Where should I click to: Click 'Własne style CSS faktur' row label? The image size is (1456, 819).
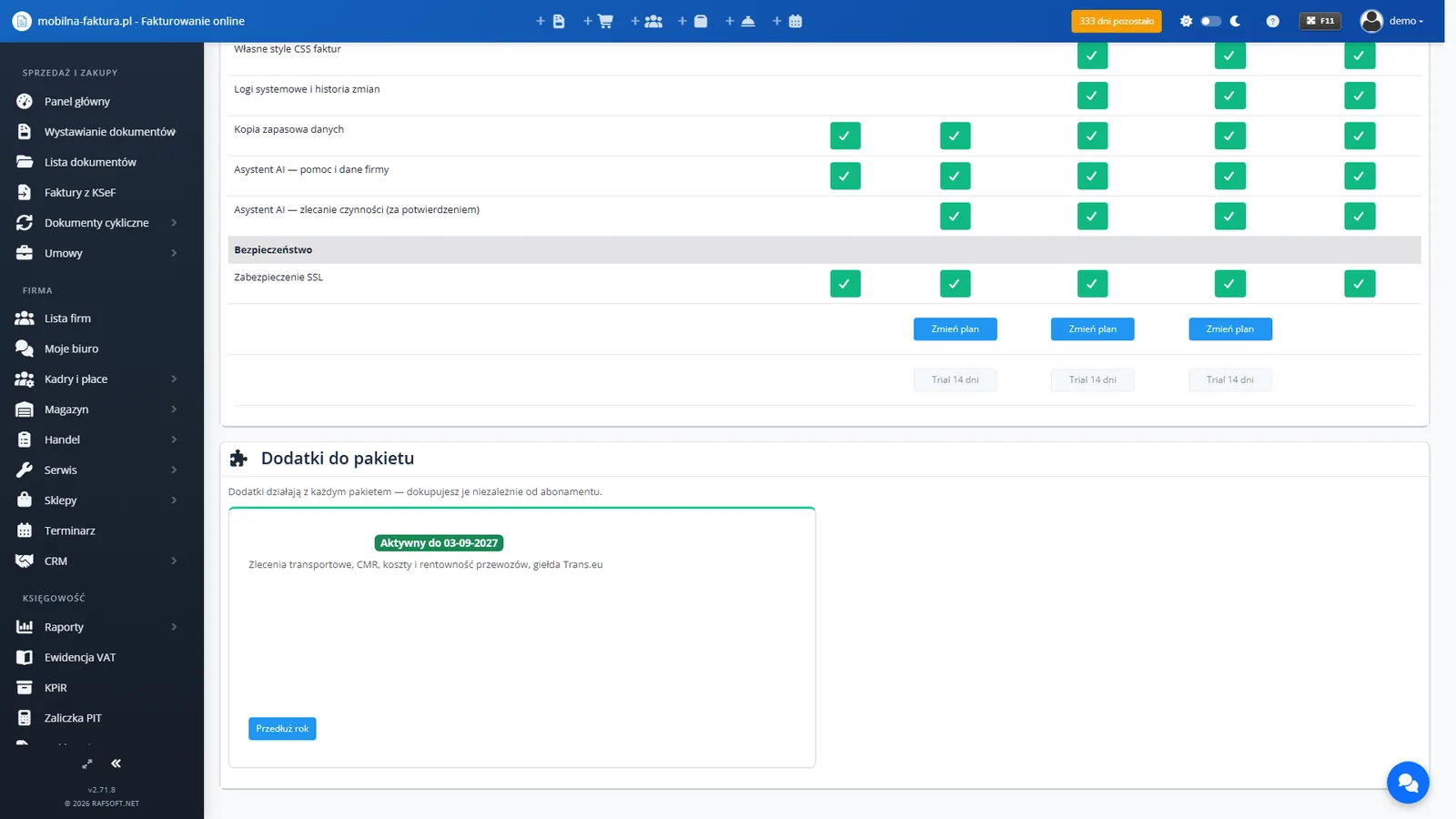pyautogui.click(x=288, y=49)
